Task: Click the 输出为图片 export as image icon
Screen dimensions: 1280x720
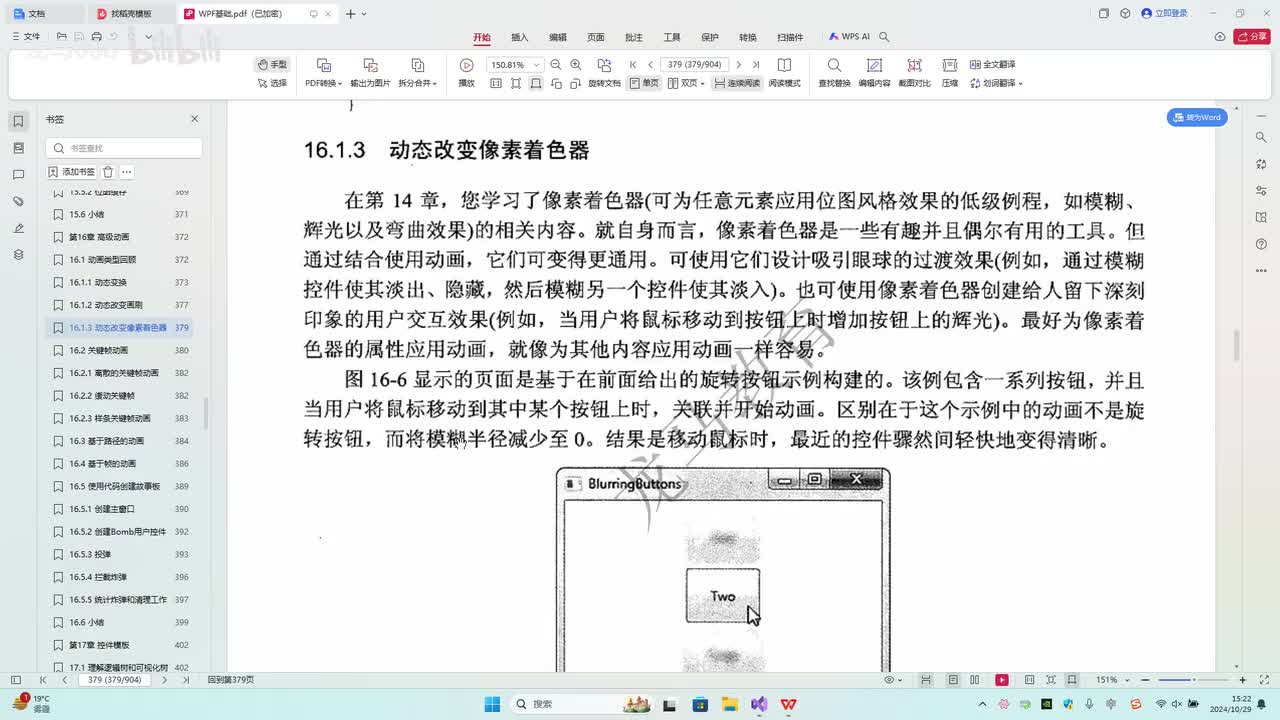Action: tap(370, 65)
